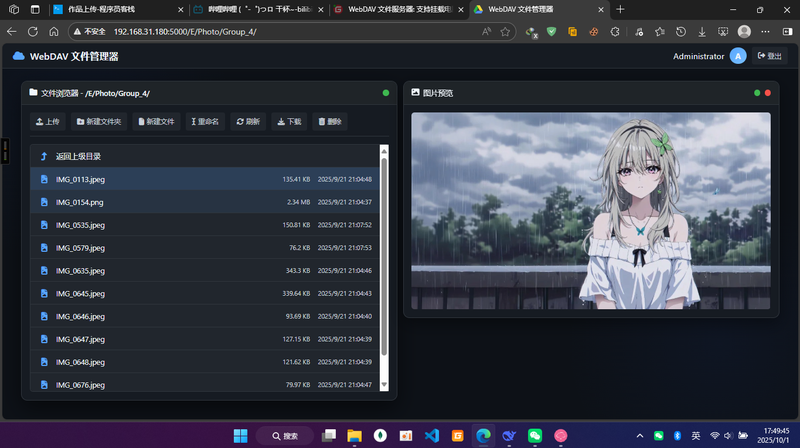Screen dimensions: 800x448
Task: Select file IMG_0154.png
Action: (205, 202)
